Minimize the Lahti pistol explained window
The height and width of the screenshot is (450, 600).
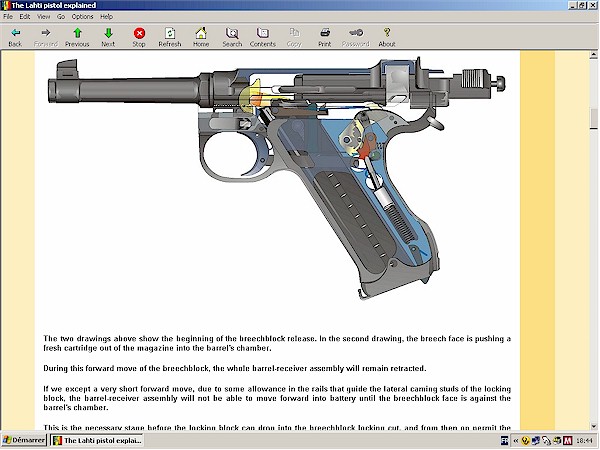[x=572, y=5]
